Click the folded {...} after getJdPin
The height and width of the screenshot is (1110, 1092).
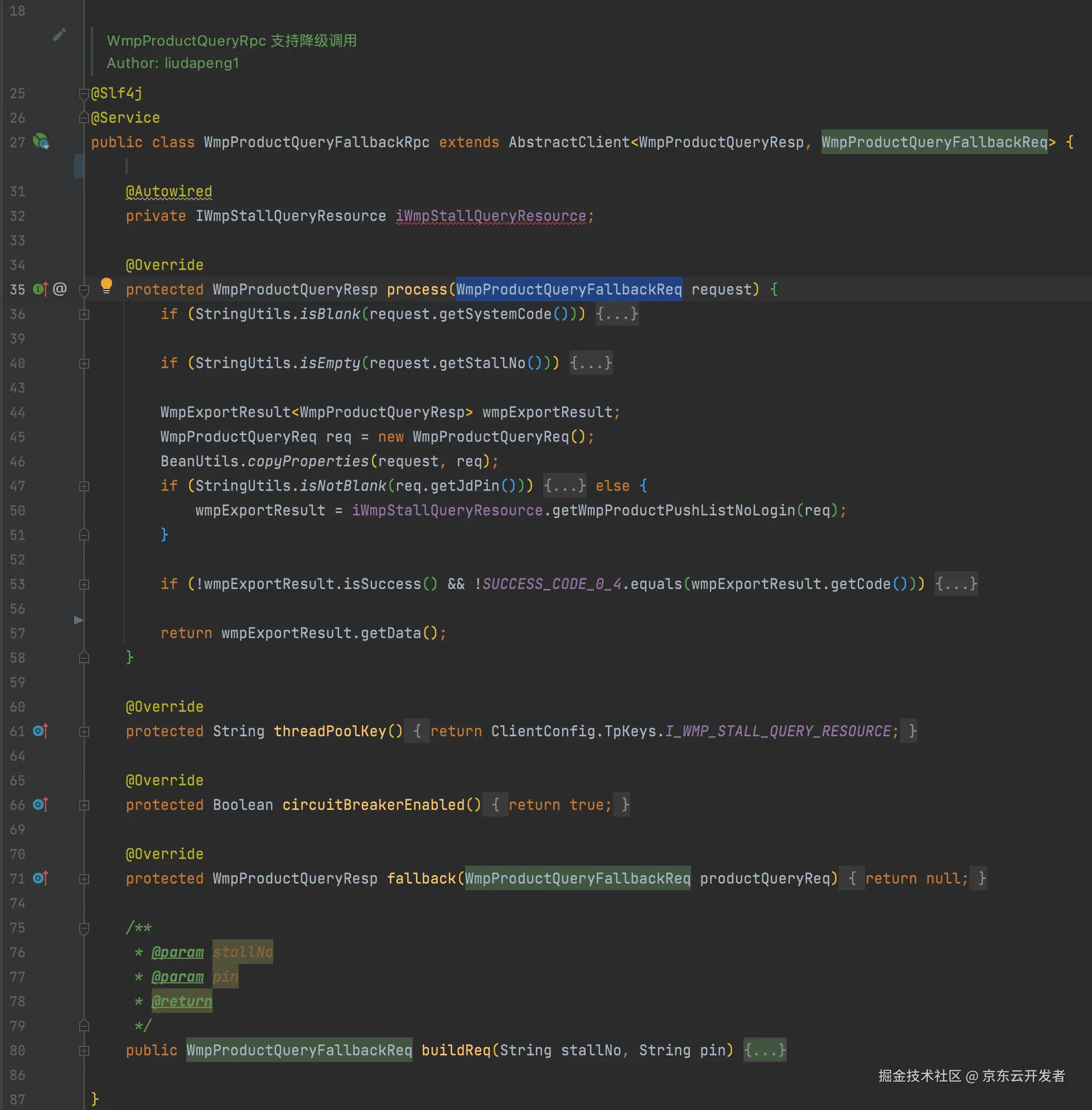coord(565,485)
